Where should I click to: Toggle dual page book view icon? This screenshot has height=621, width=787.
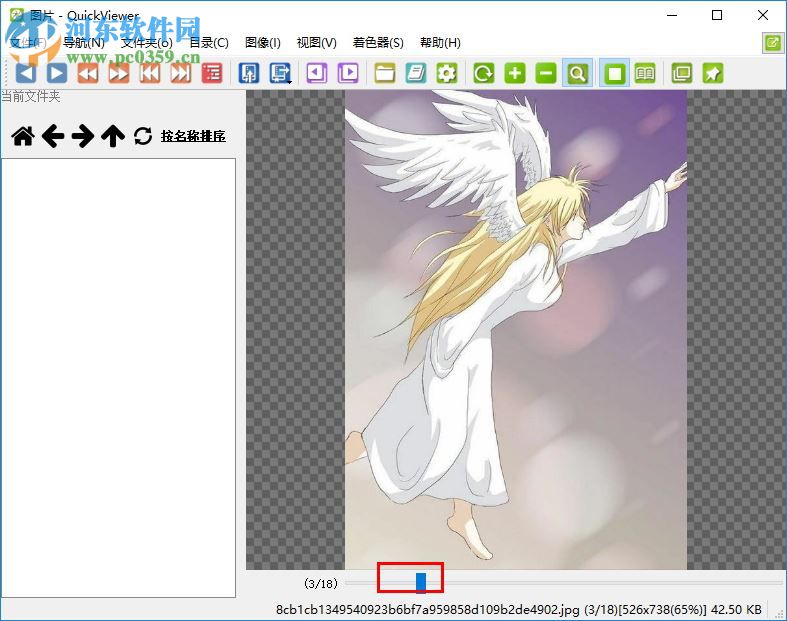[645, 73]
